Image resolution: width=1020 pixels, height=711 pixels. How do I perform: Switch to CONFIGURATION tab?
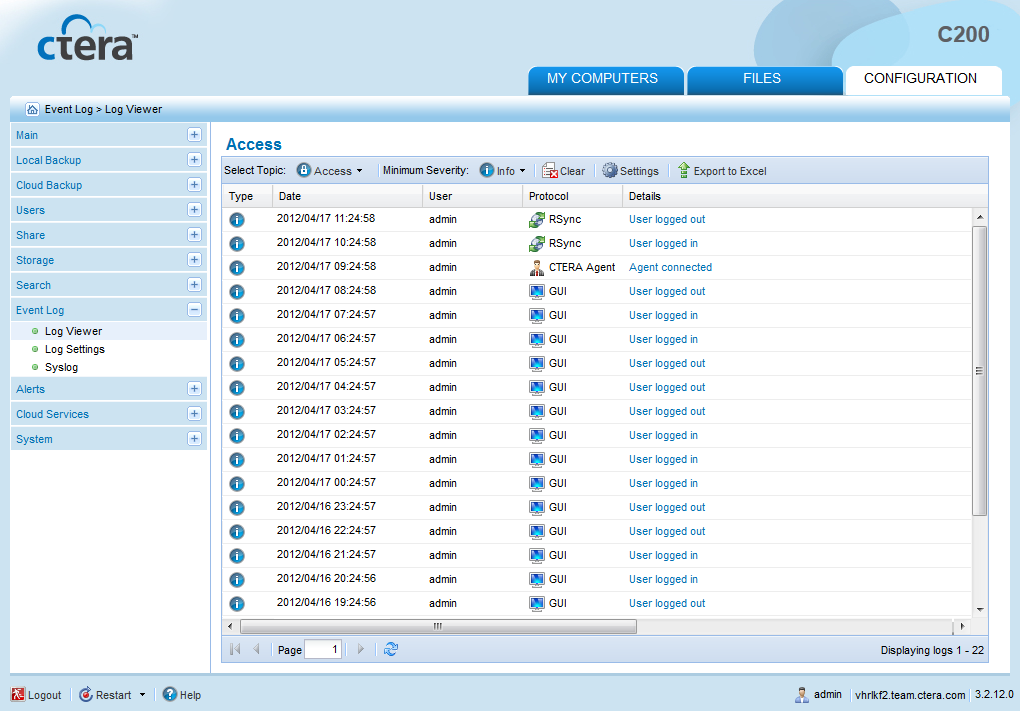point(922,79)
